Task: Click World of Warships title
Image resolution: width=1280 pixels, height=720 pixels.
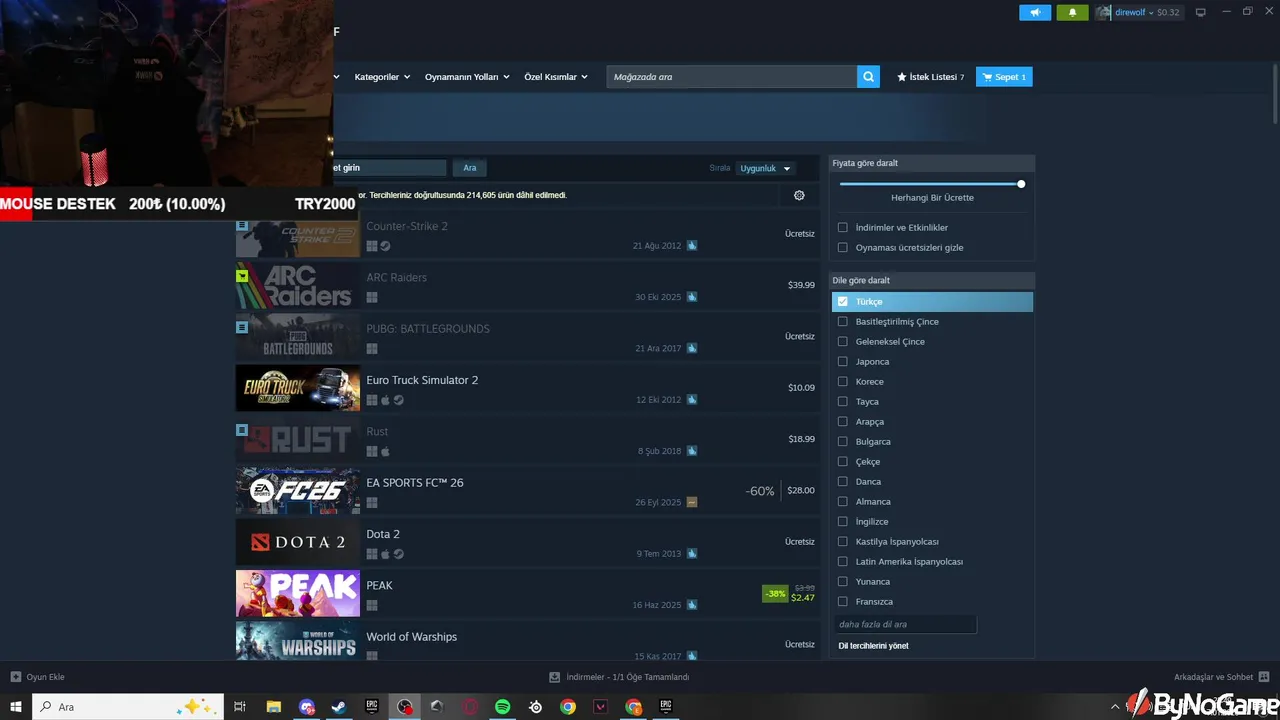Action: 411,637
